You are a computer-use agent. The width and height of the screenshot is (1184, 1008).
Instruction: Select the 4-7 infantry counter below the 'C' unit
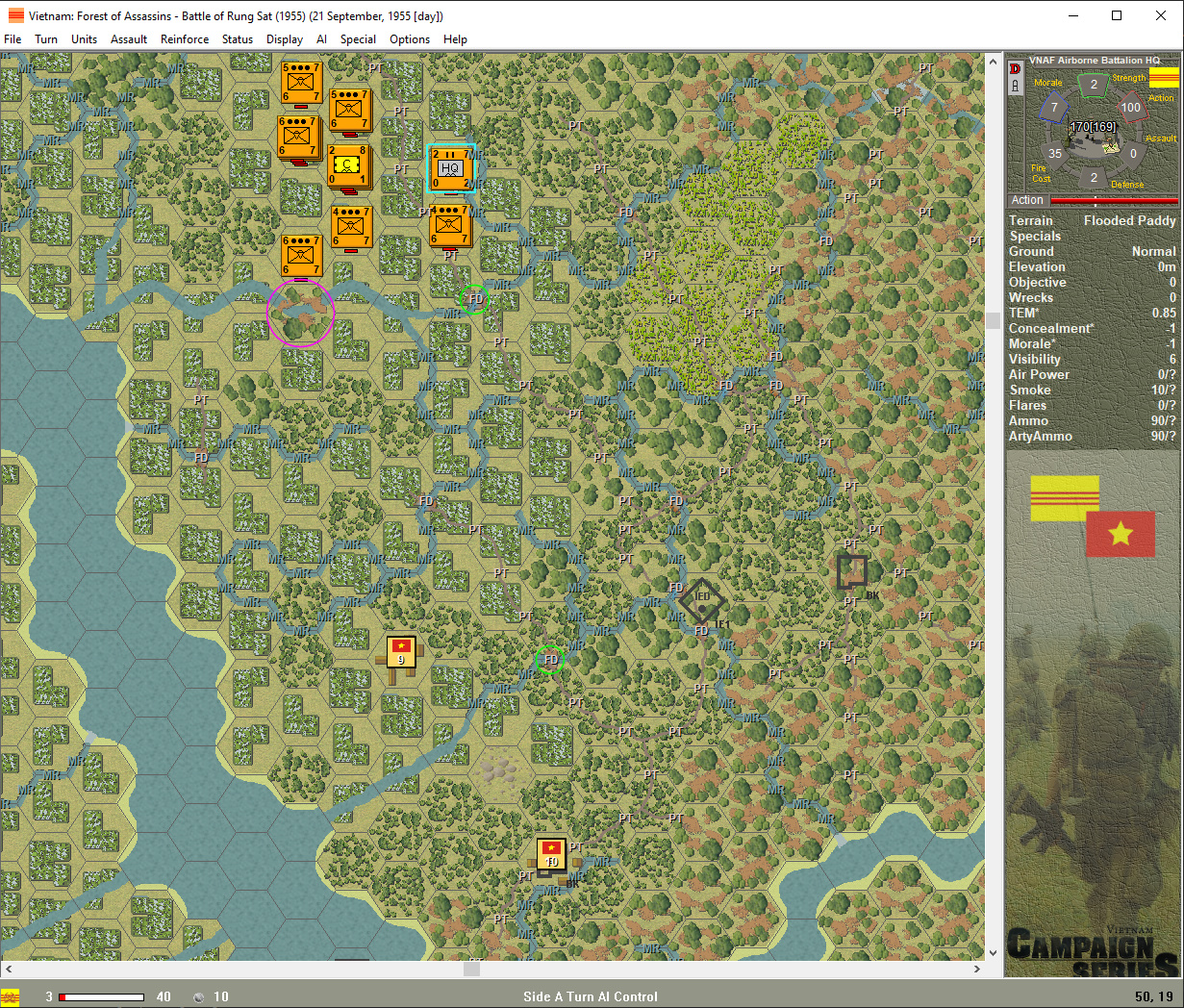coord(351,226)
